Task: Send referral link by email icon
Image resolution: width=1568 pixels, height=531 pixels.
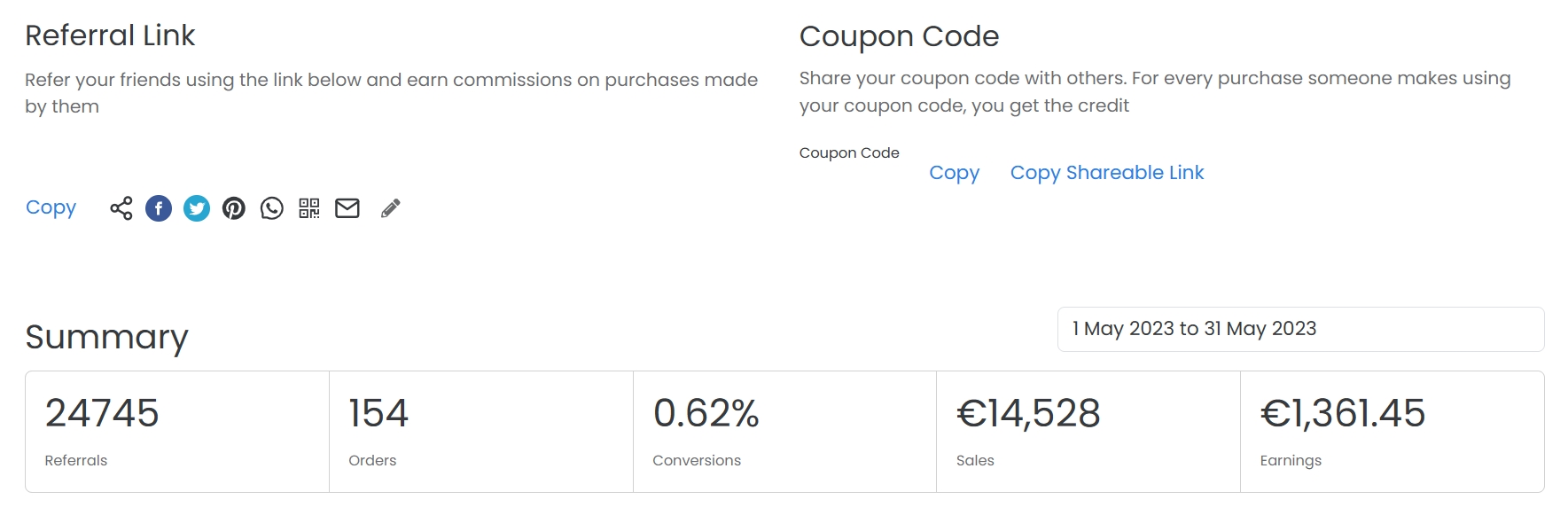Action: pos(347,208)
